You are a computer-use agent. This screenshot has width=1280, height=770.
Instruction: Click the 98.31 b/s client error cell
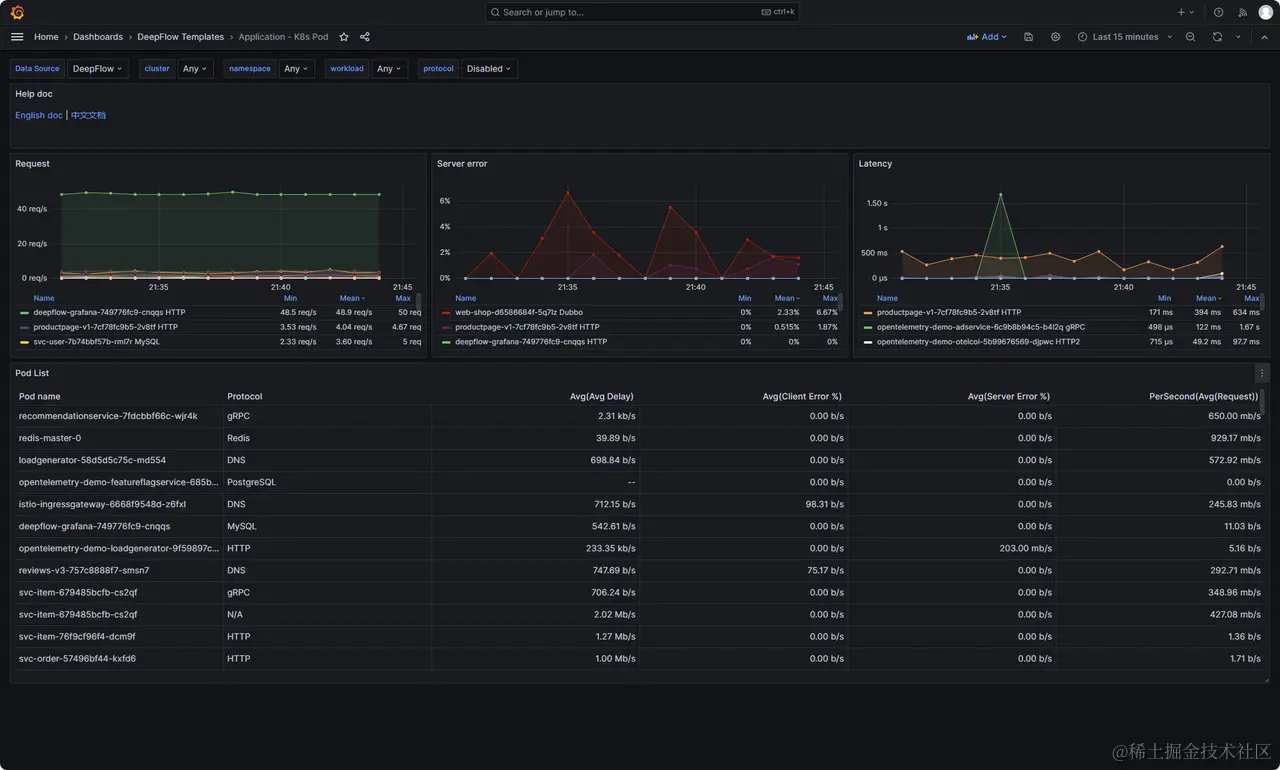(x=743, y=504)
